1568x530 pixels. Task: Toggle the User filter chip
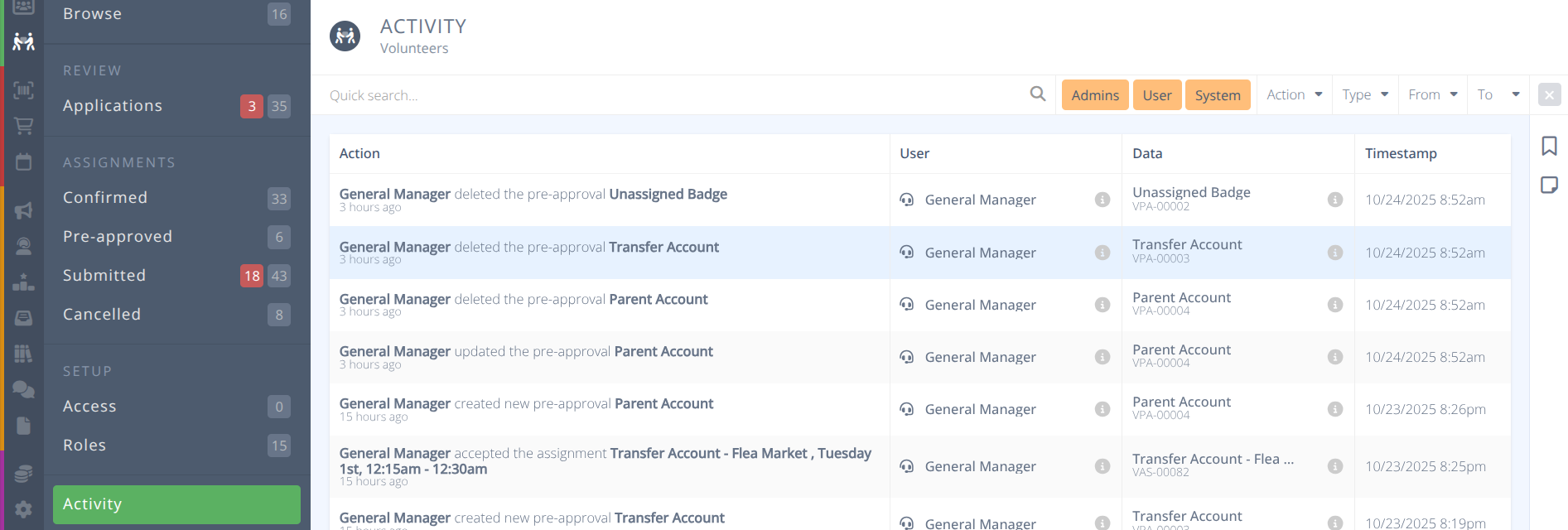1156,95
